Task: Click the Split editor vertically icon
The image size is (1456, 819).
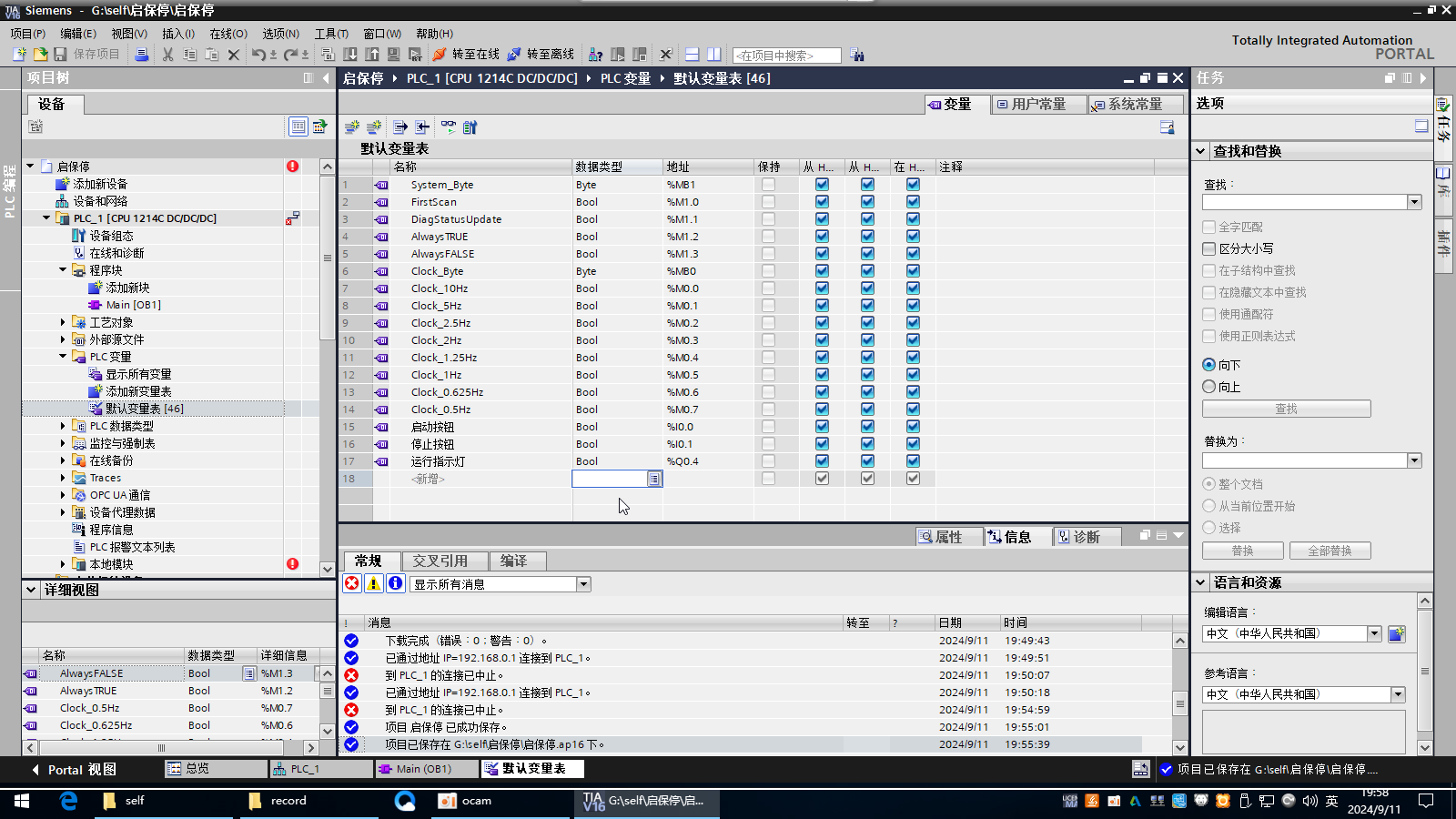Action: coord(714,55)
